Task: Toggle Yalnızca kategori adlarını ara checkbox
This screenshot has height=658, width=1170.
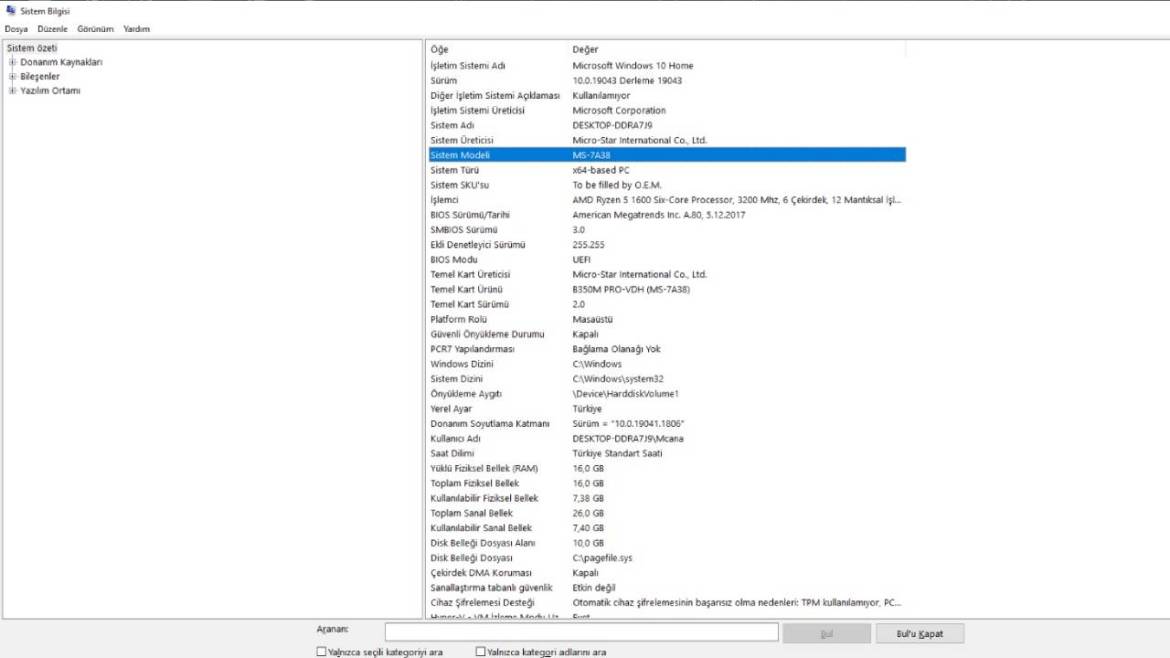Action: tap(480, 652)
